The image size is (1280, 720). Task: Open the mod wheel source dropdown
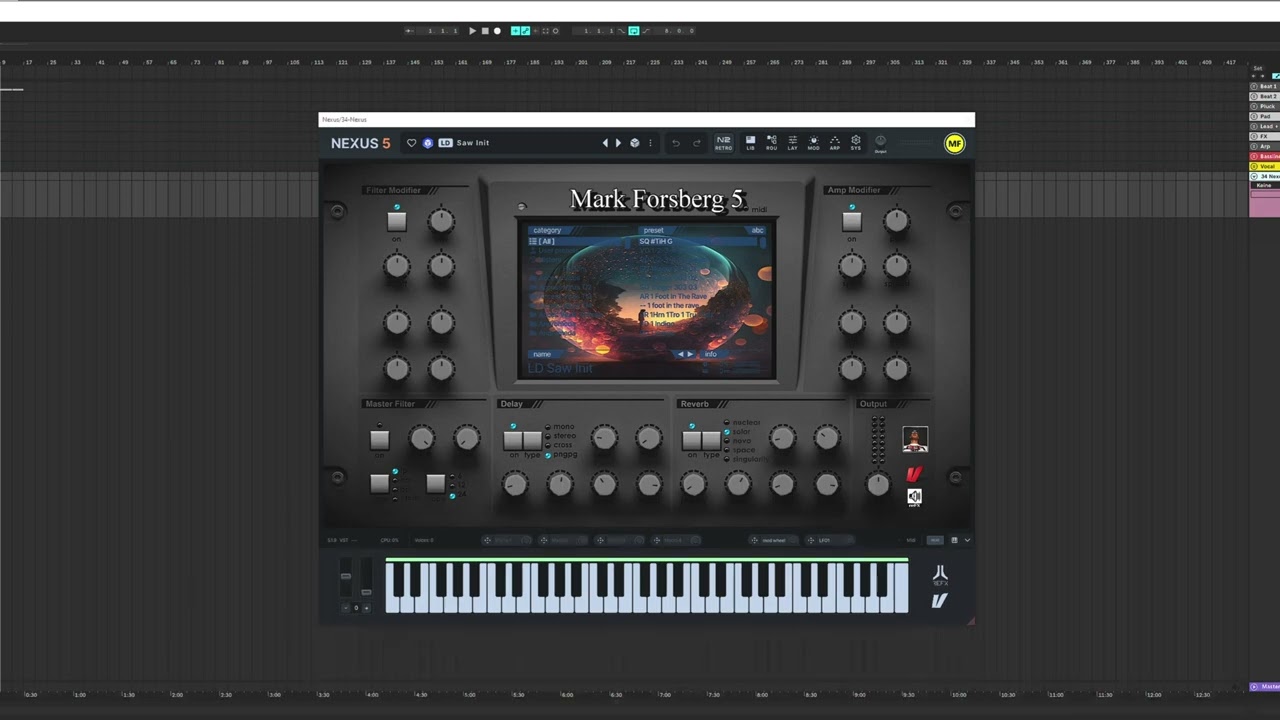pos(774,541)
